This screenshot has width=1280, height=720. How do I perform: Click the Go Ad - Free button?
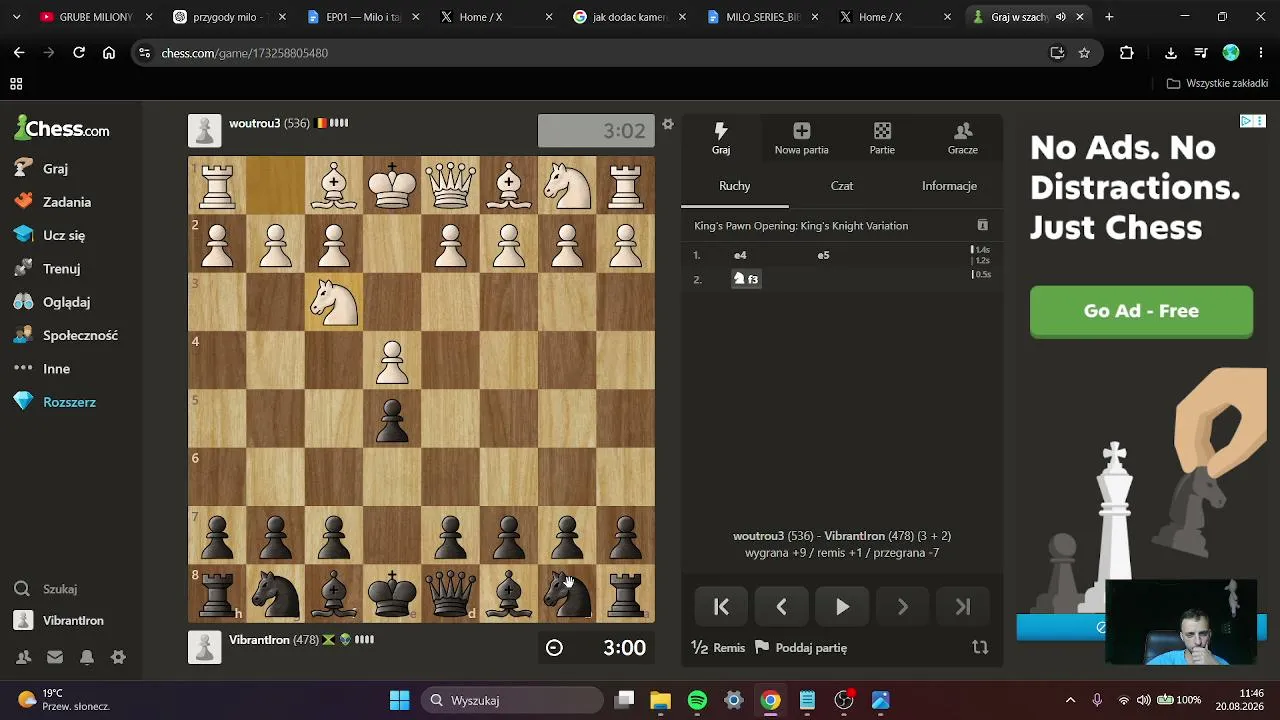click(1141, 311)
